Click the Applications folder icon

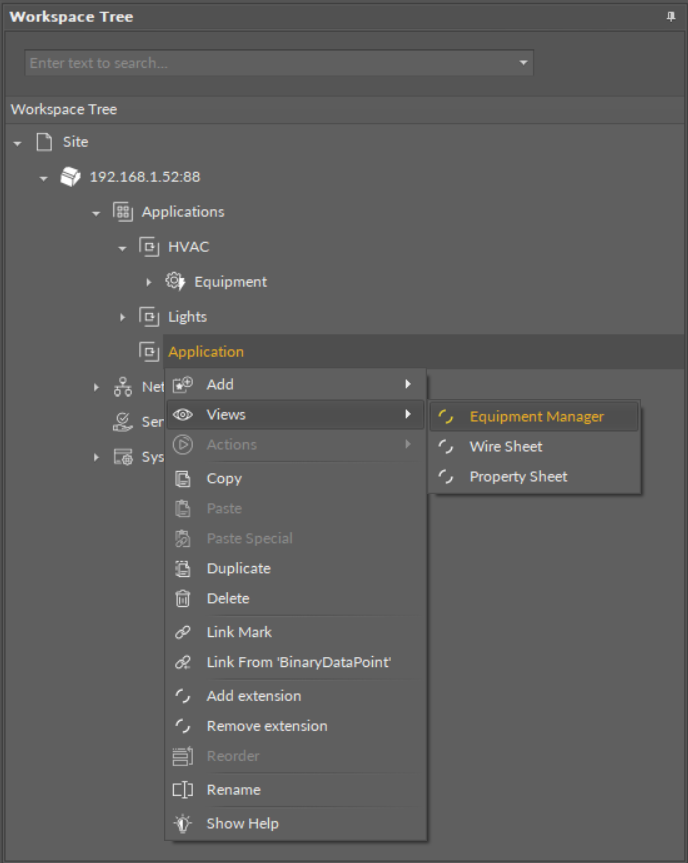[x=123, y=212]
